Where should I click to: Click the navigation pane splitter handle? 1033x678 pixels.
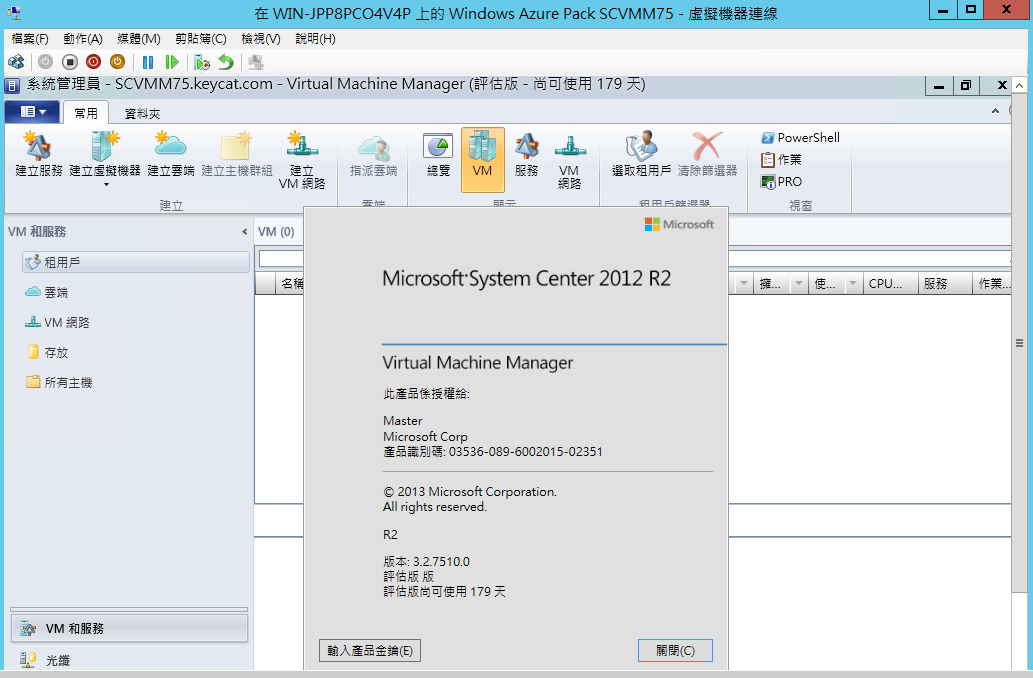tap(129, 609)
